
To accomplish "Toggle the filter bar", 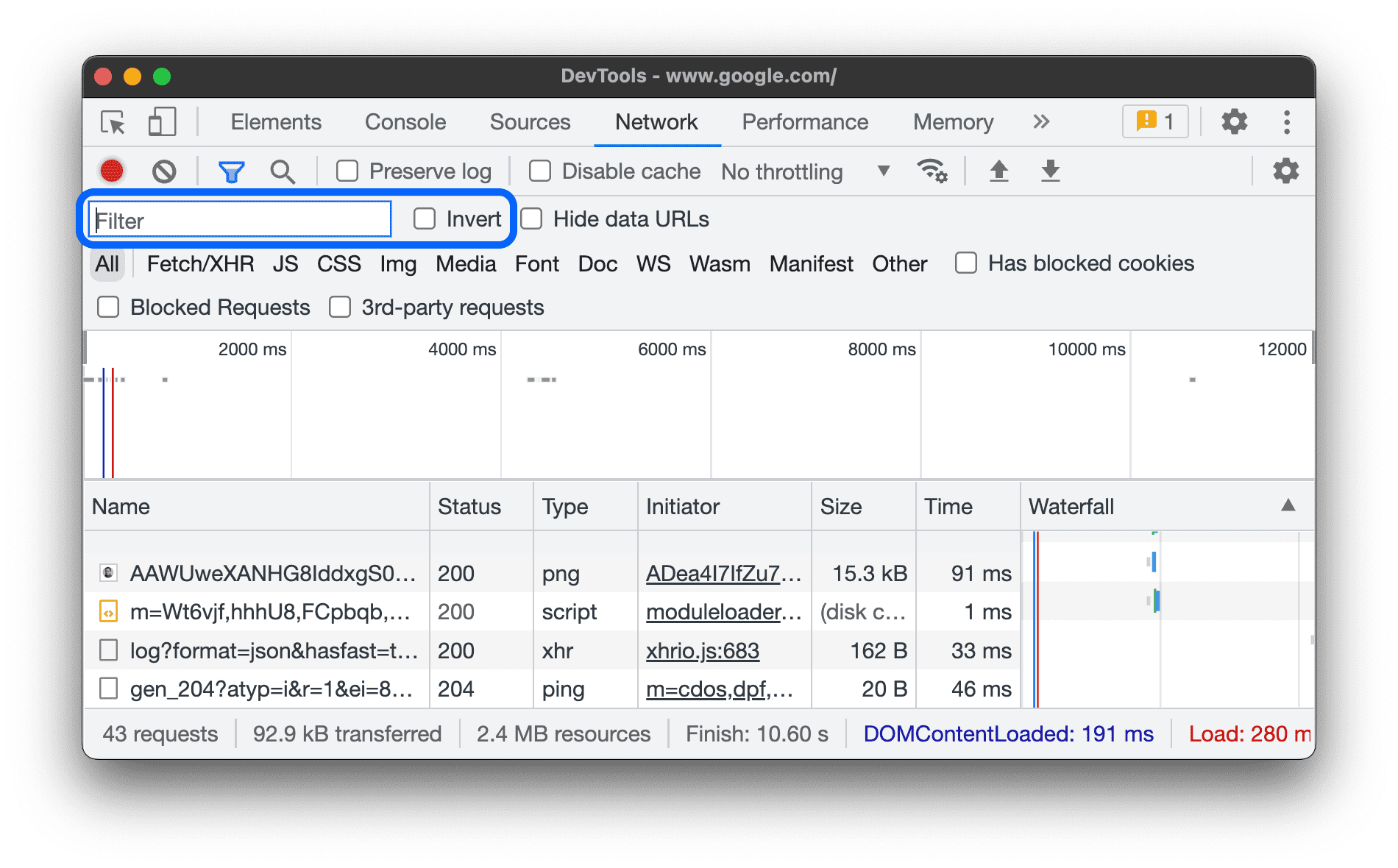I will [x=231, y=171].
